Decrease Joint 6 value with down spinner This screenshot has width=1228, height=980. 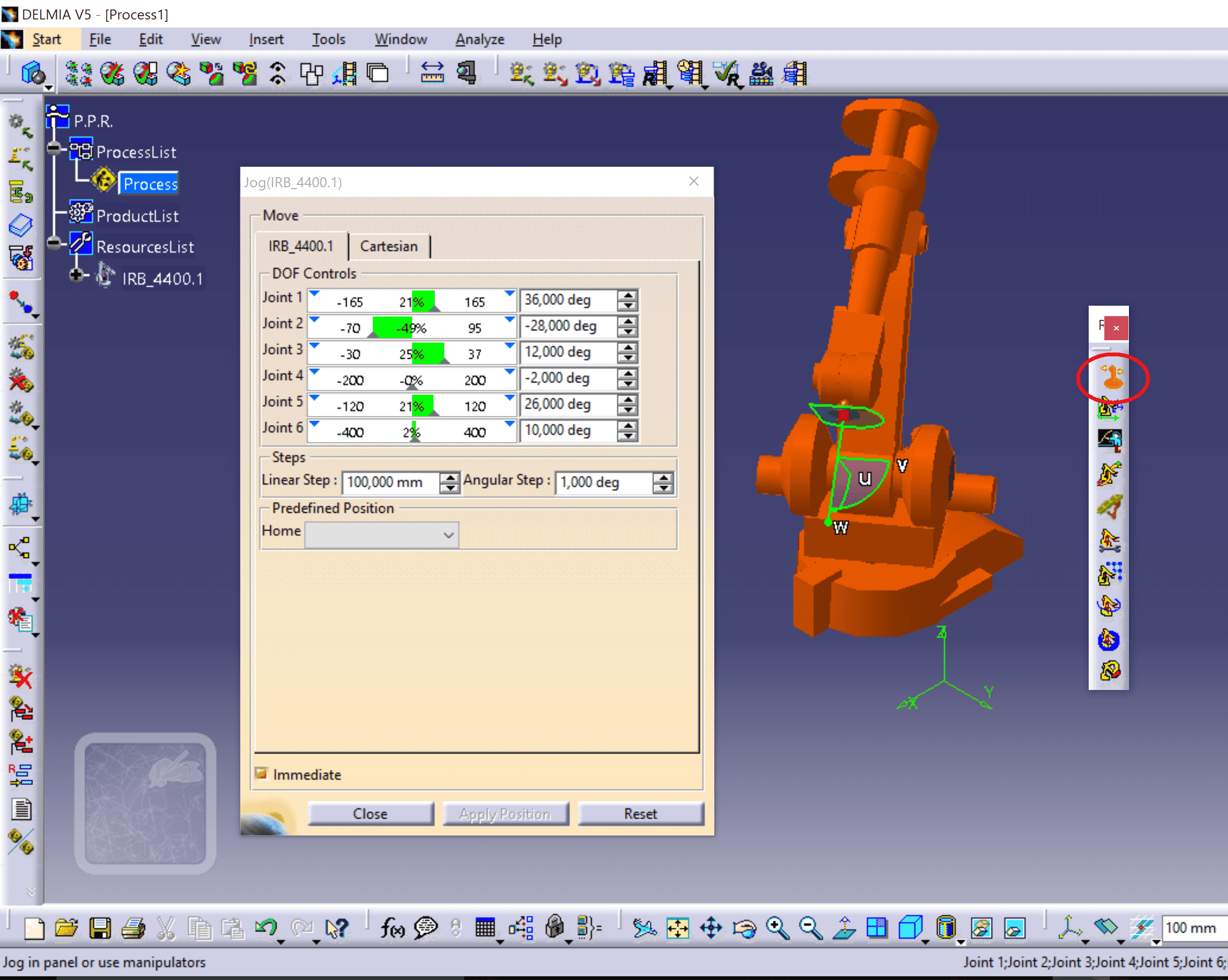pyautogui.click(x=628, y=436)
